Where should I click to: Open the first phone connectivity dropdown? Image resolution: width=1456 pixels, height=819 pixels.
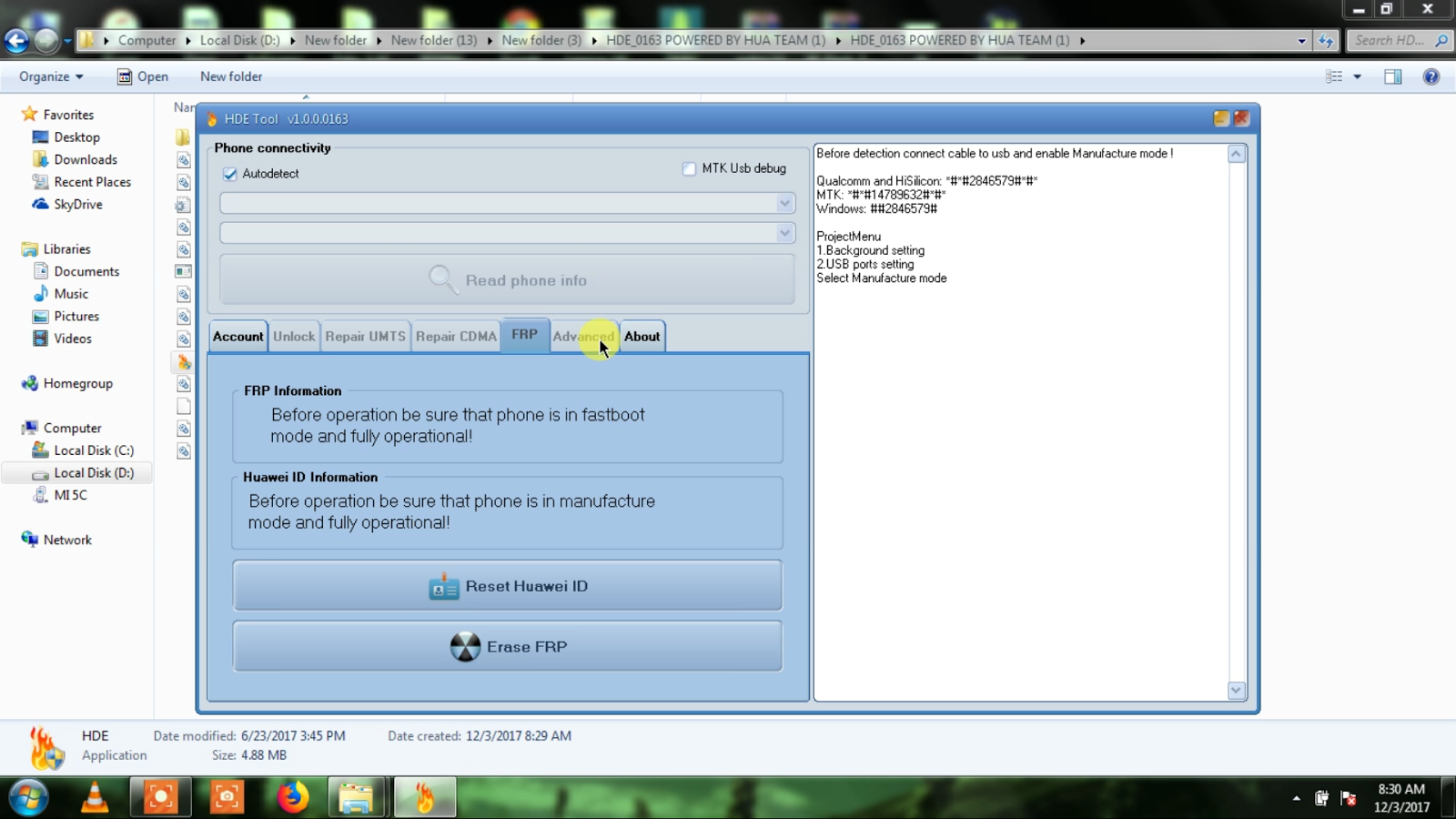point(508,203)
